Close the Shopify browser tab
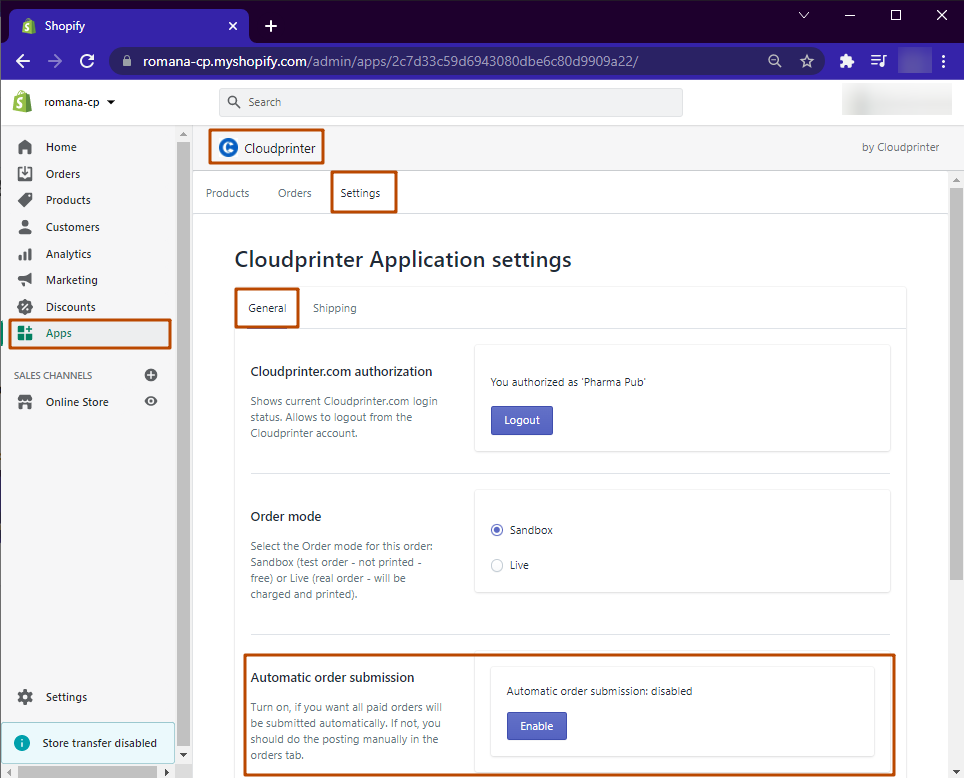Viewport: 964px width, 778px height. pos(233,26)
